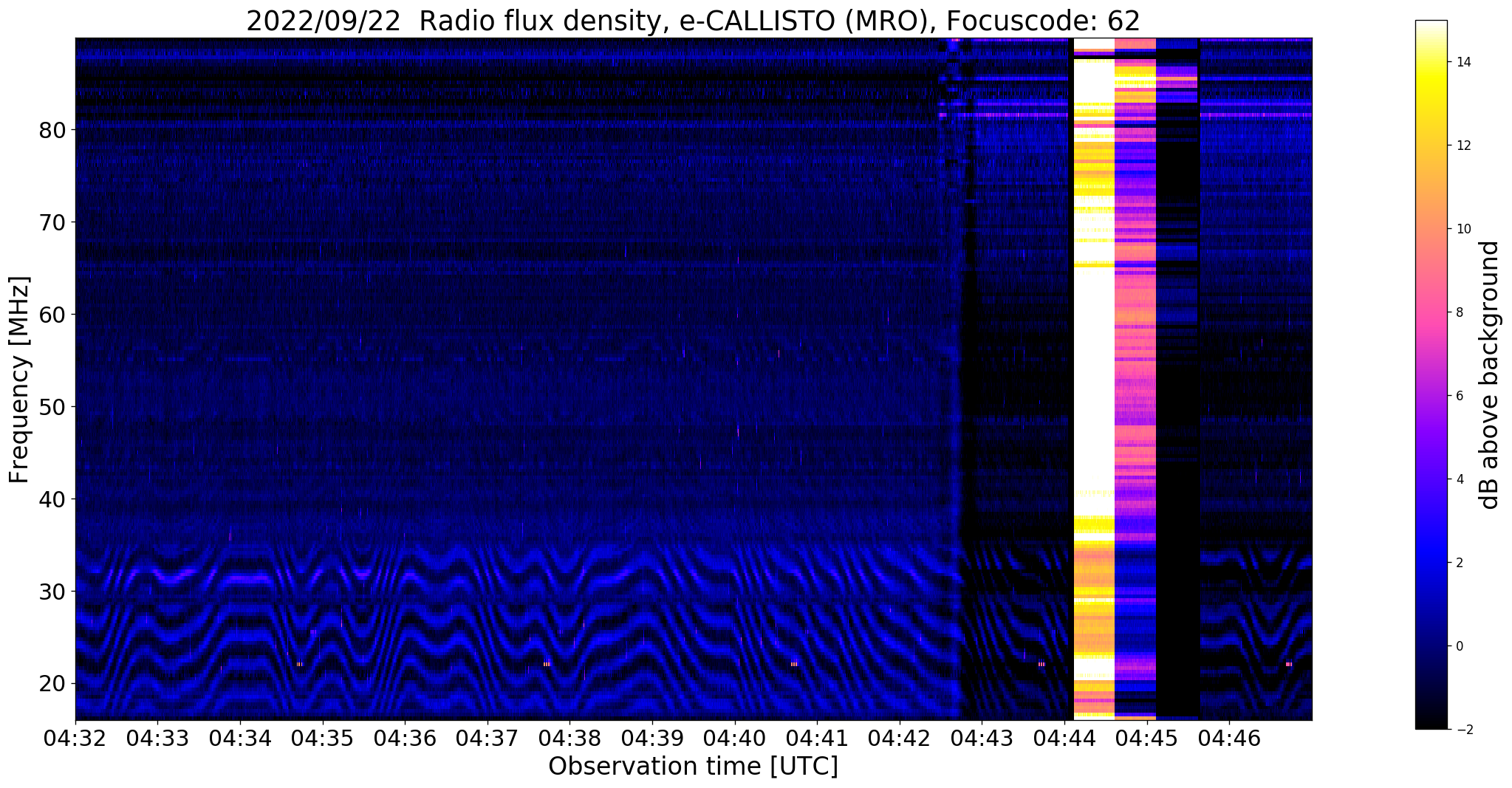
Task: Click the 04:43 time tick label
Action: click(x=982, y=738)
